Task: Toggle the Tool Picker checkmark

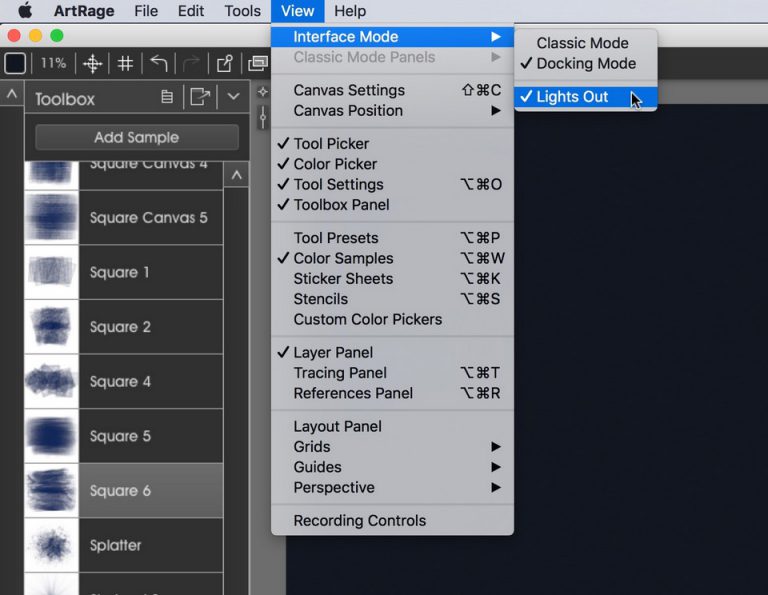Action: [392, 143]
